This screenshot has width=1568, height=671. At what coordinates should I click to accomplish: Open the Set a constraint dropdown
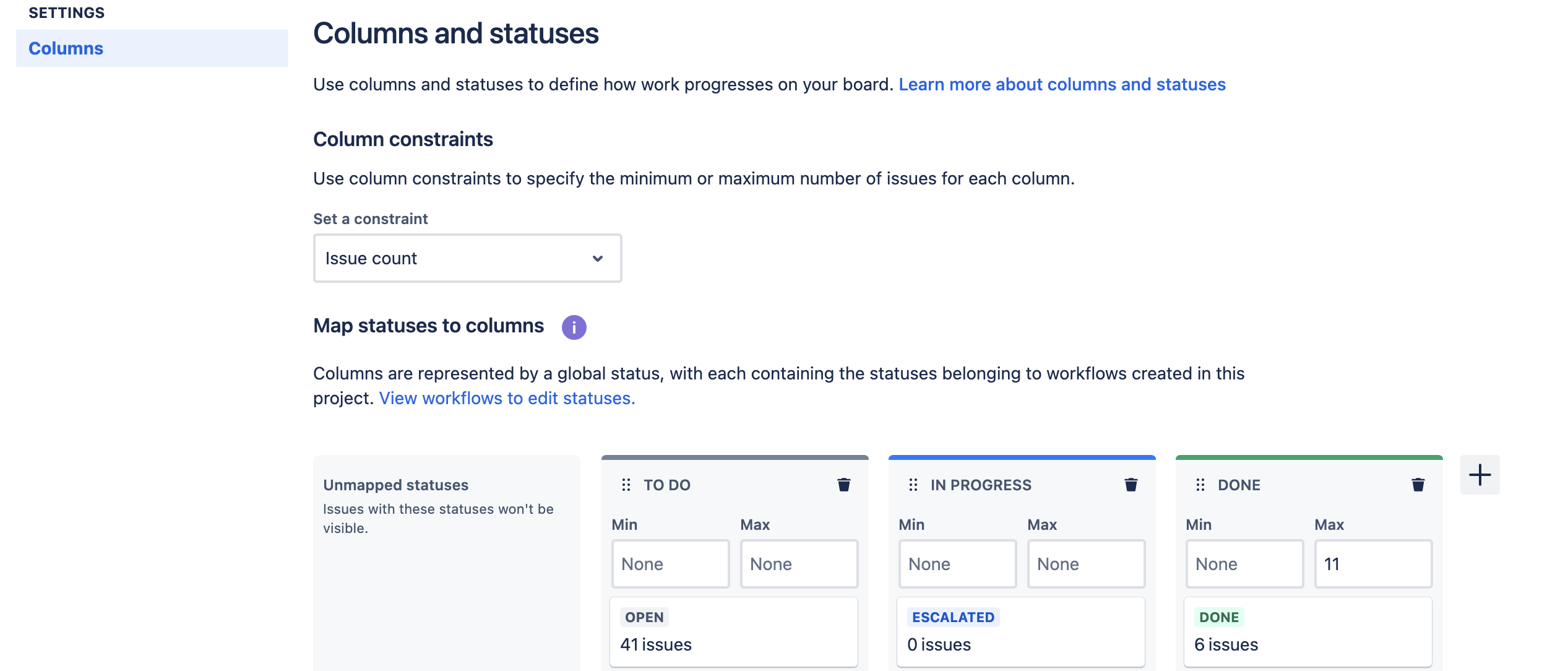467,258
